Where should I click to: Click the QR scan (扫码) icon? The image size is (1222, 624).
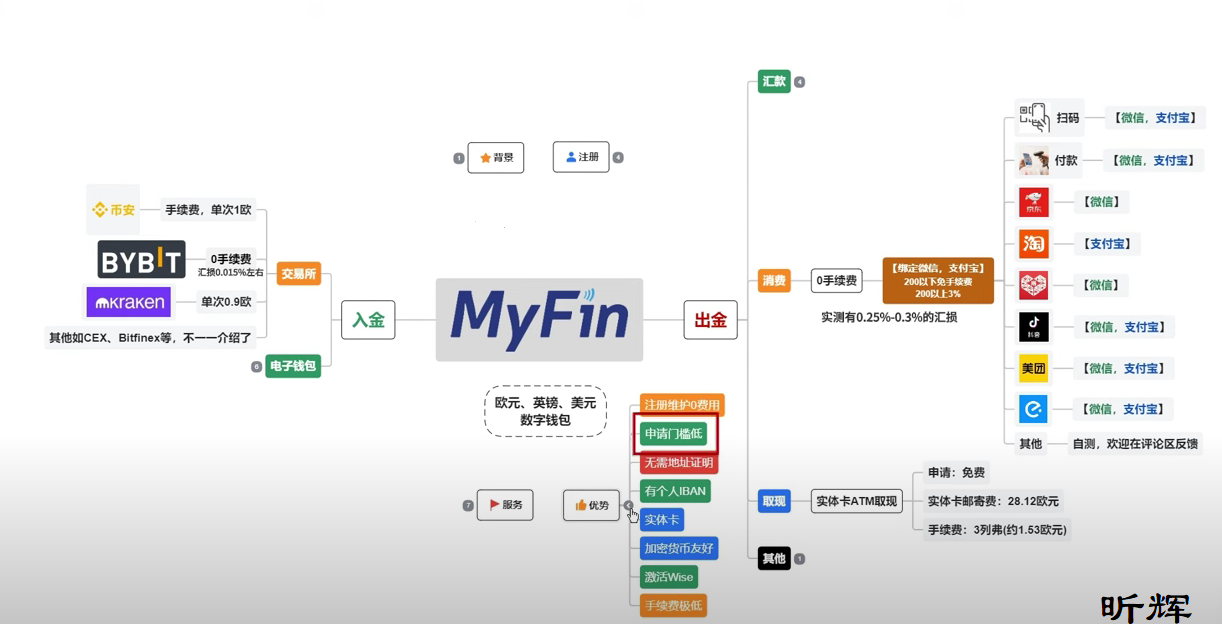(1034, 118)
